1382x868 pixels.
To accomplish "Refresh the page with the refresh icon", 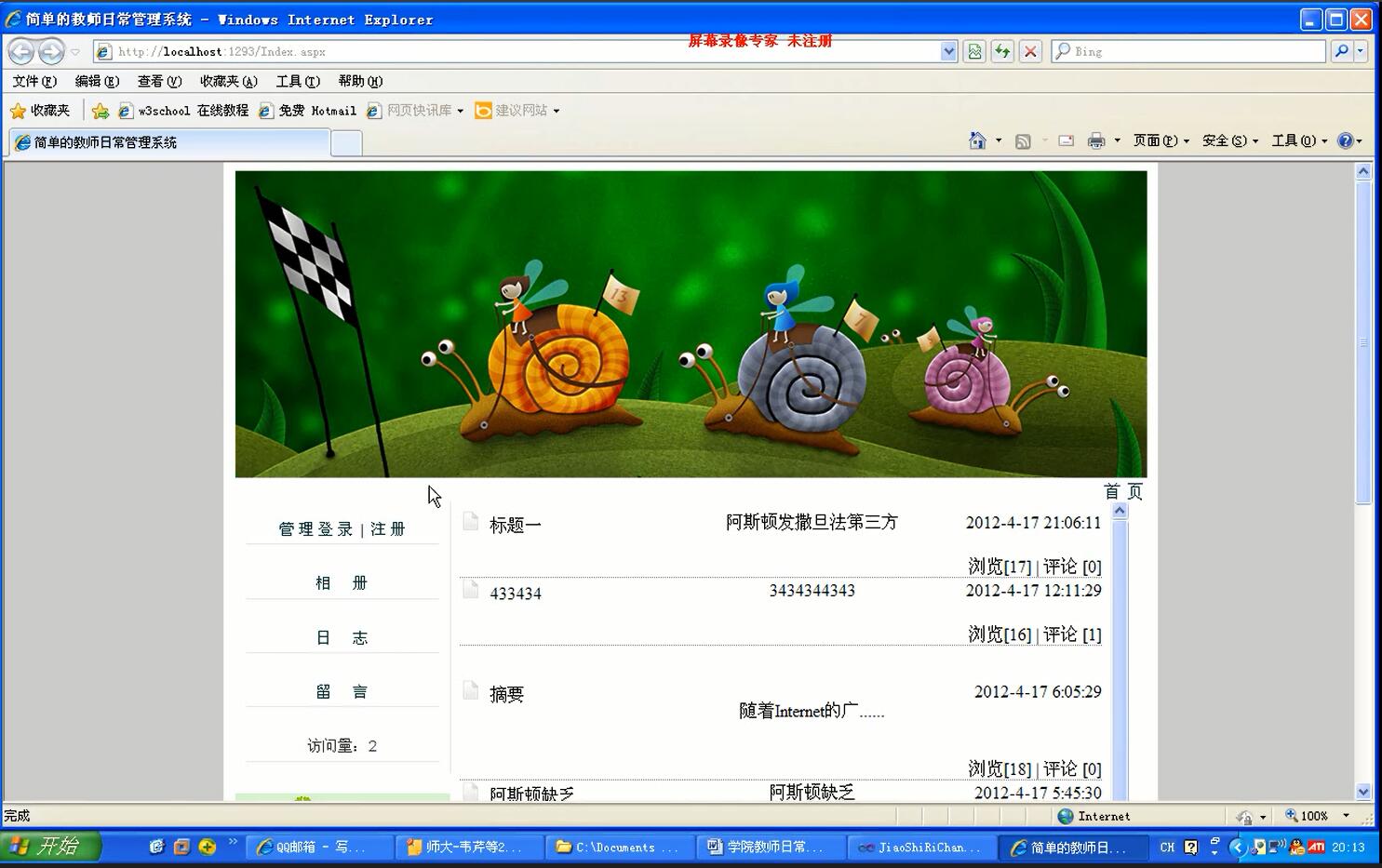I will pos(1002,52).
